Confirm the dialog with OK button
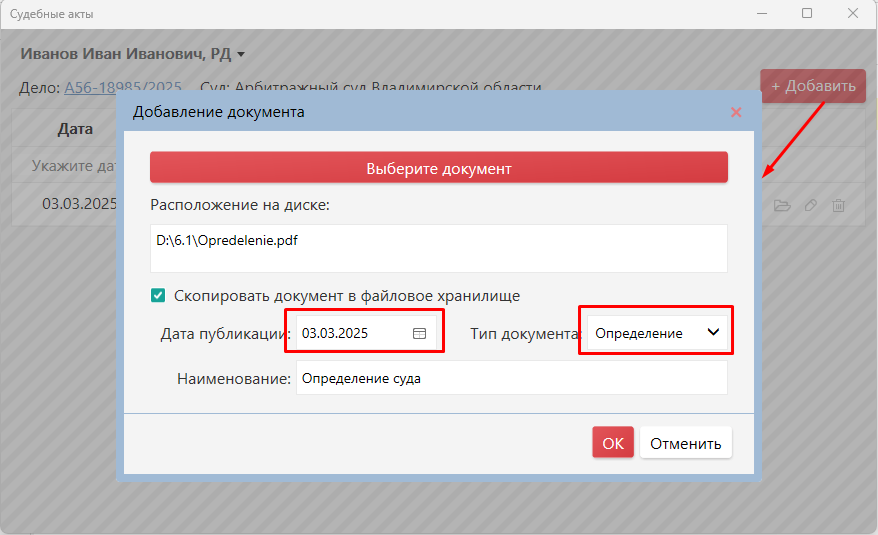Image resolution: width=878 pixels, height=535 pixels. tap(612, 443)
